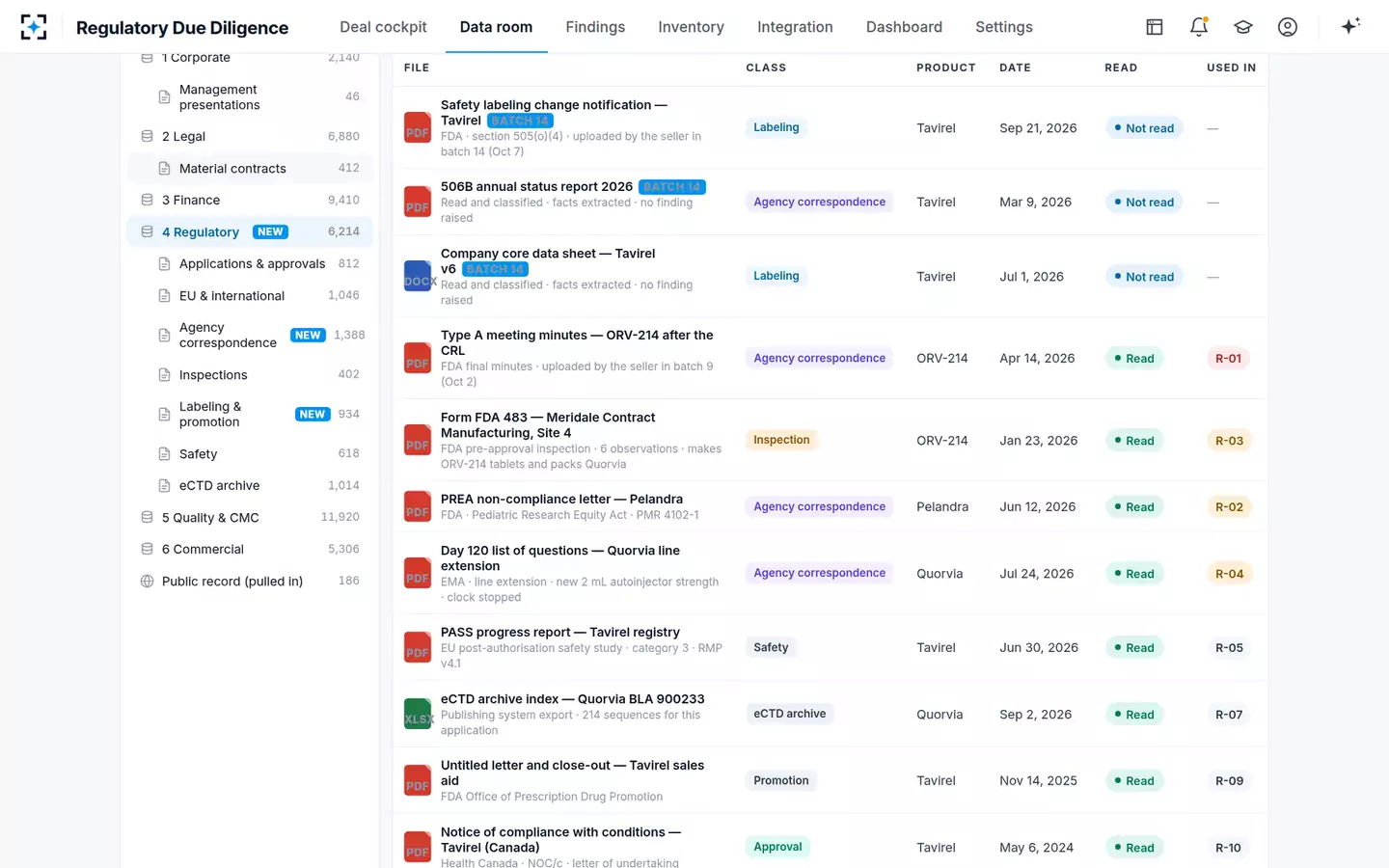This screenshot has width=1389, height=868.
Task: Select the 4 Regulatory folder
Action: tap(250, 232)
